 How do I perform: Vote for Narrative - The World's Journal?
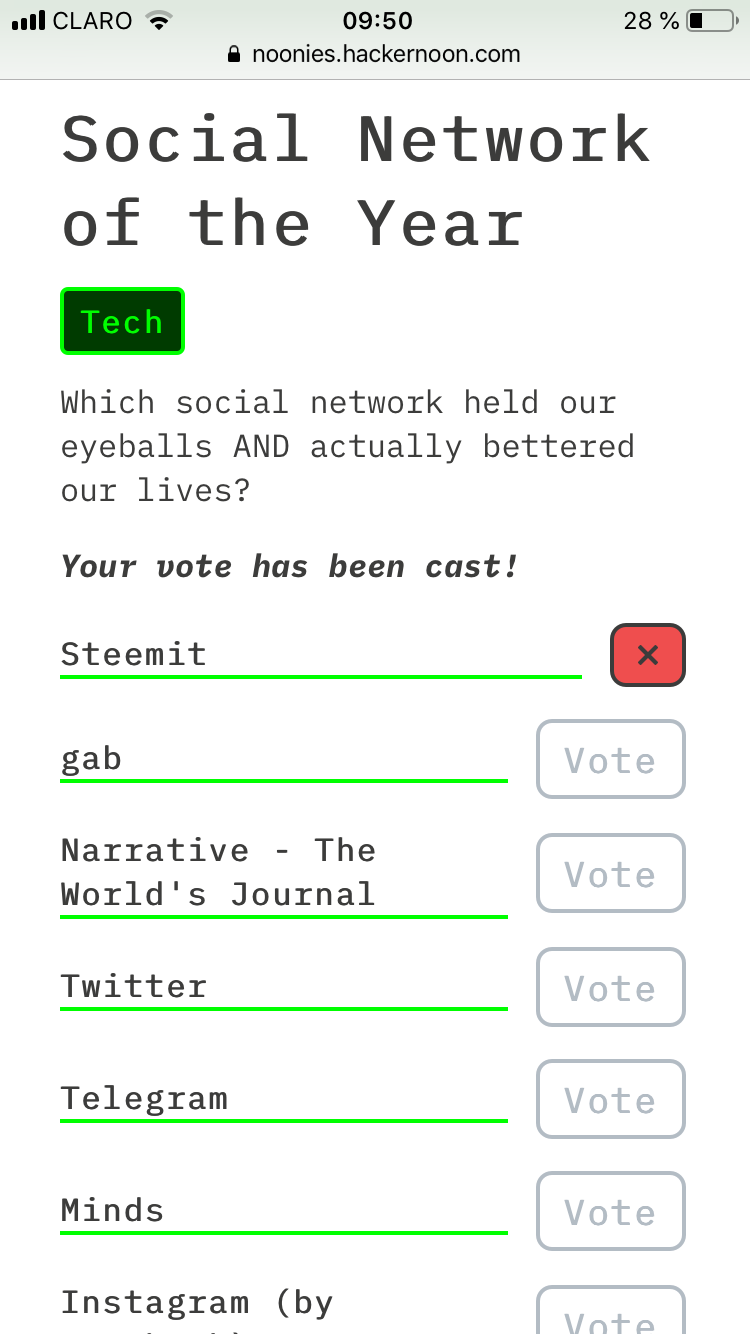click(611, 873)
